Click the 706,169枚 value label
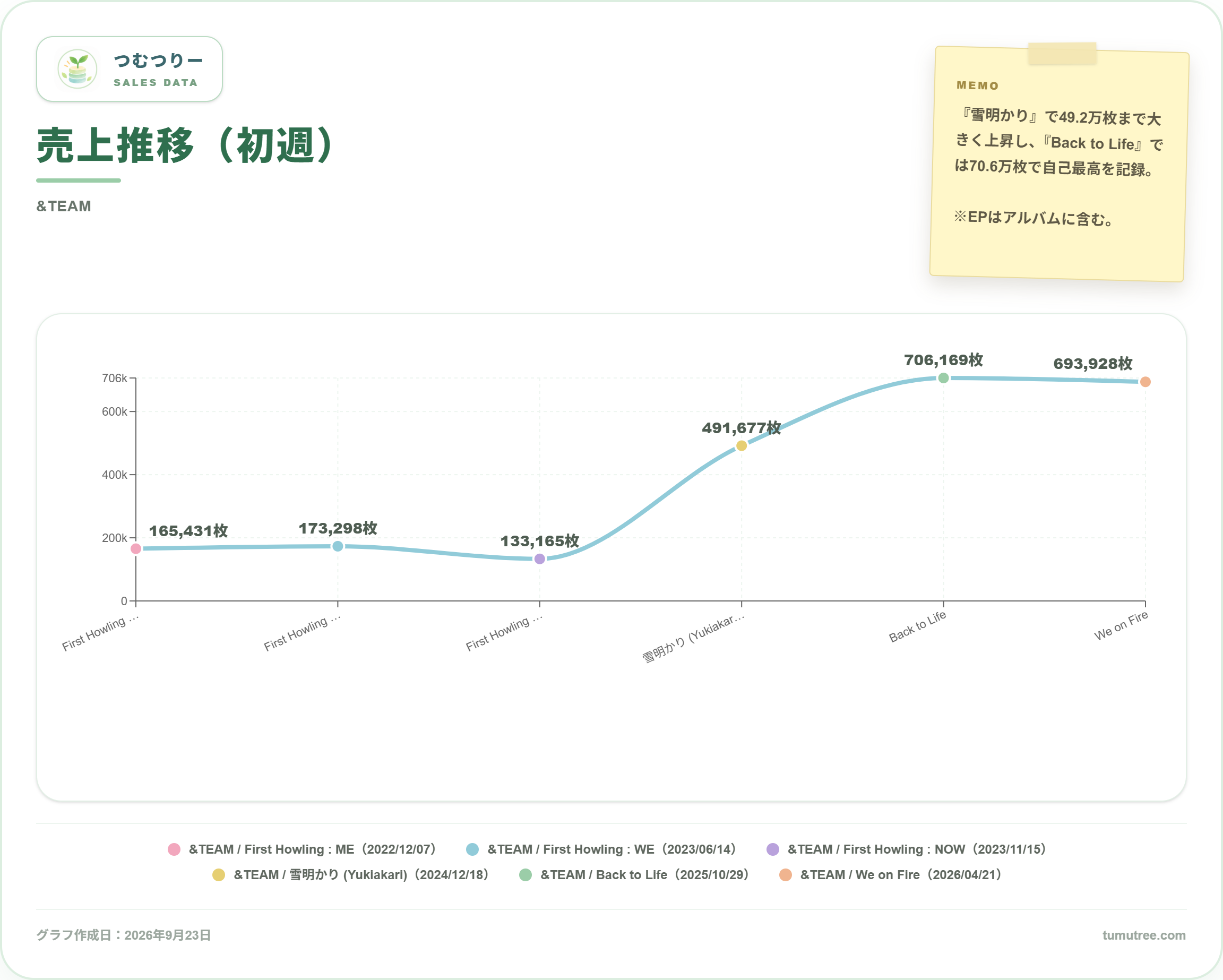Image resolution: width=1223 pixels, height=980 pixels. [x=943, y=360]
